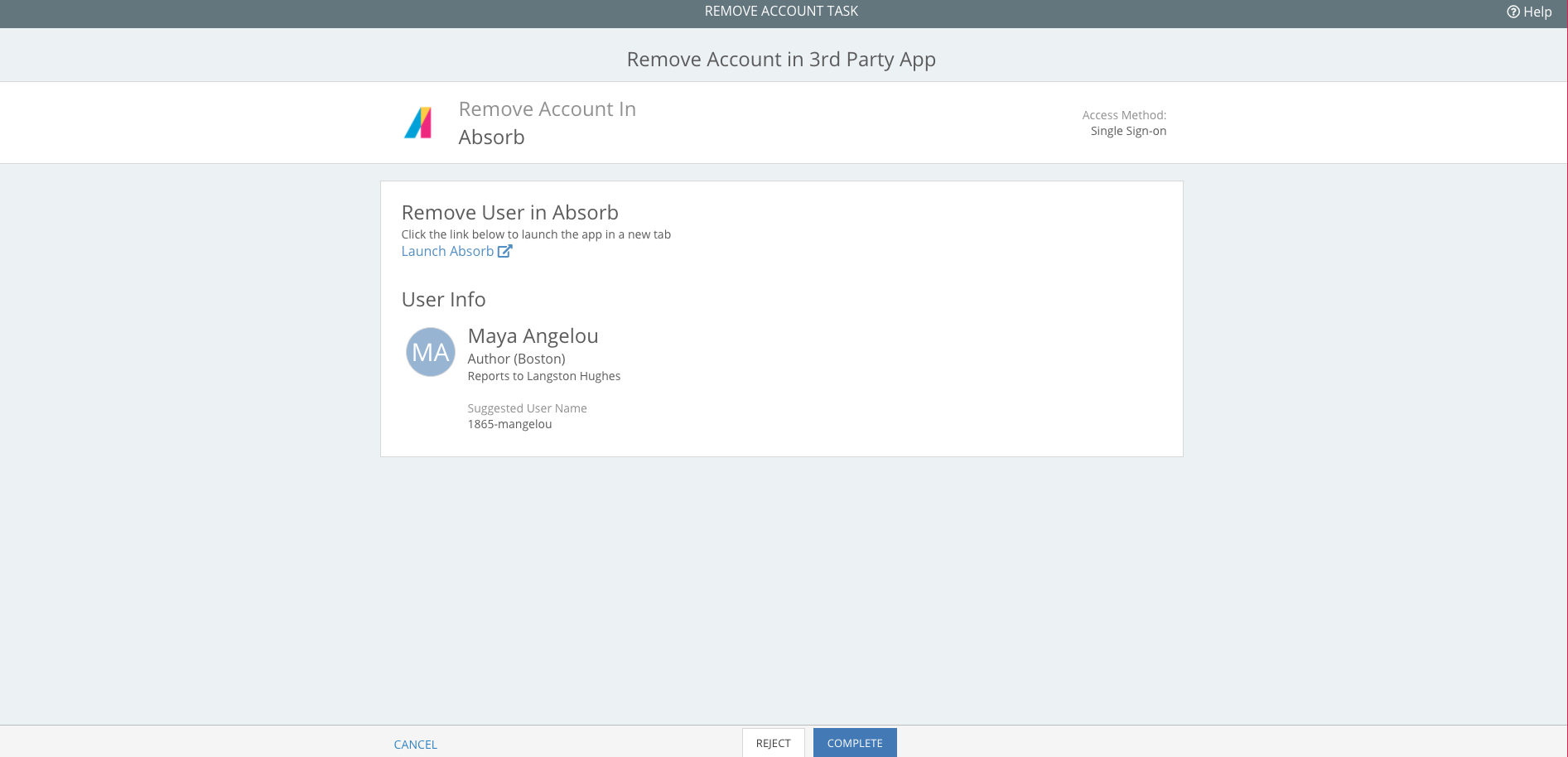Click the launch app instruction text
1568x757 pixels.
coord(536,234)
